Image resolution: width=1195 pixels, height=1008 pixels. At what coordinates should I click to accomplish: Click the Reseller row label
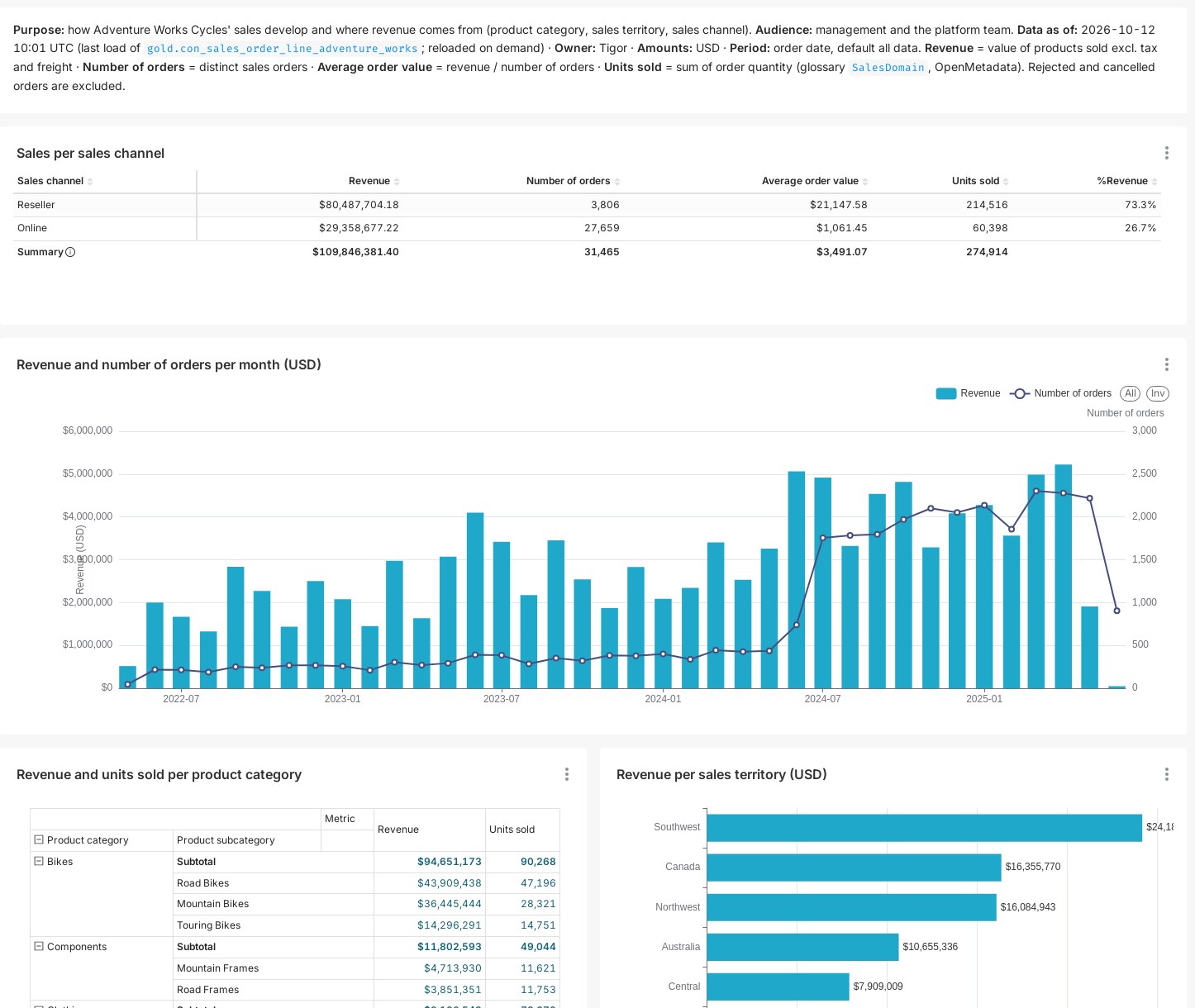pos(36,205)
